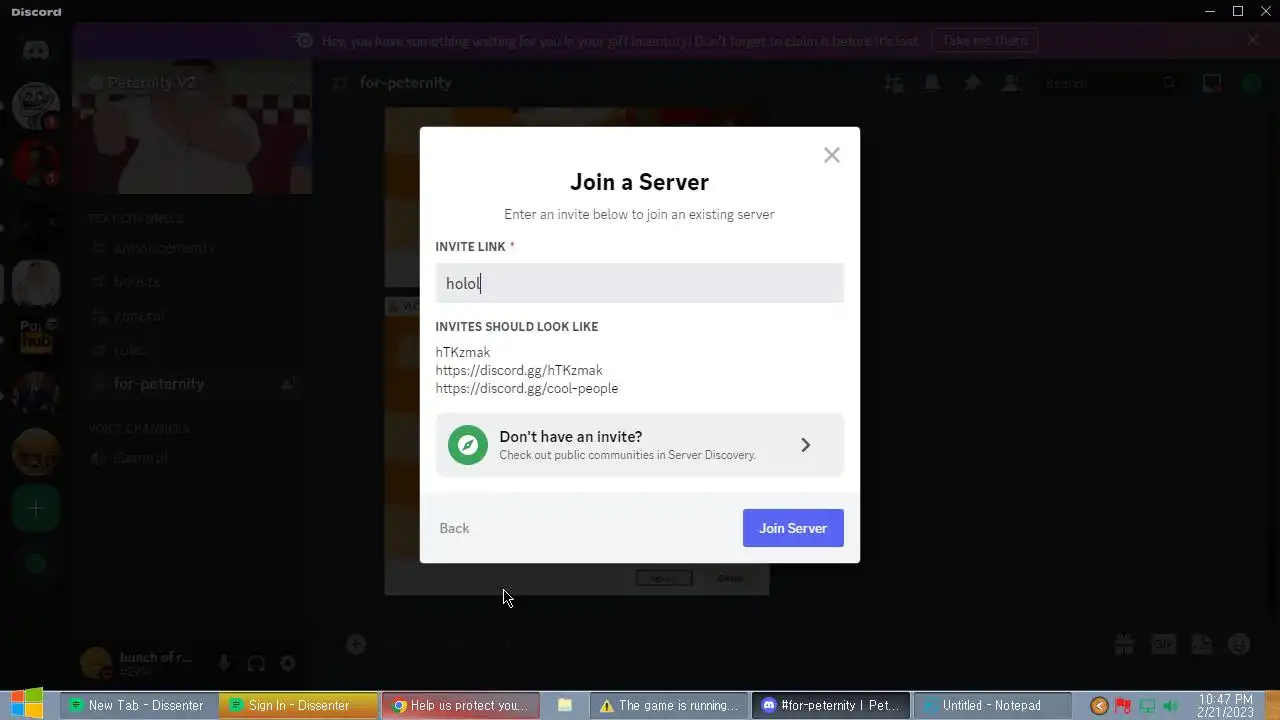Open User Settings gear icon

[288, 663]
